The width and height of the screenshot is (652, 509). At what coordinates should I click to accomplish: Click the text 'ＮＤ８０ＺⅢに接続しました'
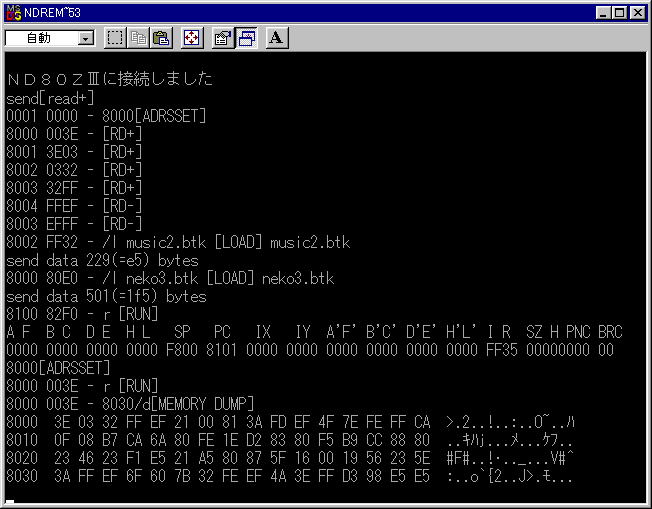110,79
